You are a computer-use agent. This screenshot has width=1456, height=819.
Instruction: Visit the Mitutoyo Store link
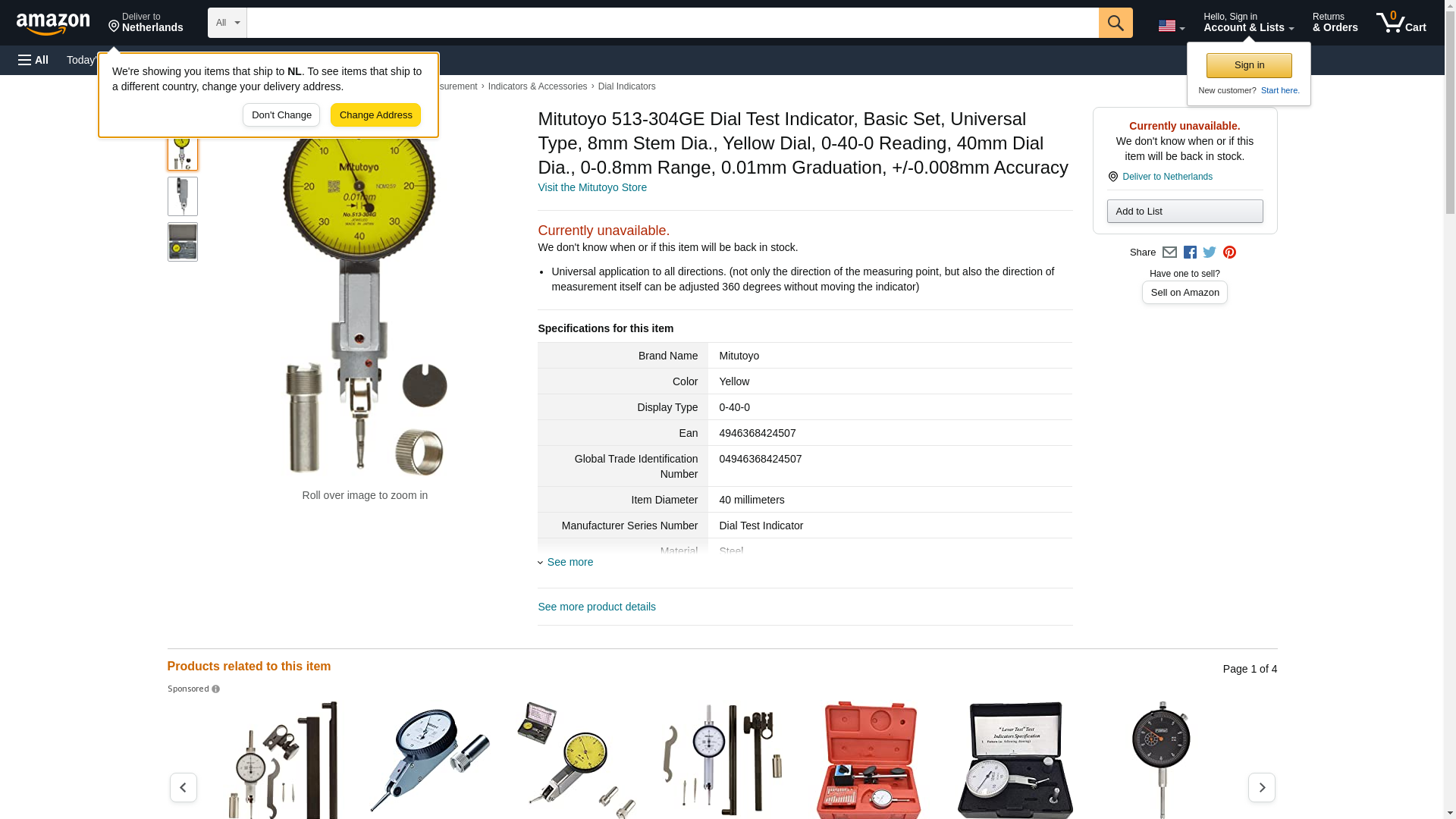point(592,187)
